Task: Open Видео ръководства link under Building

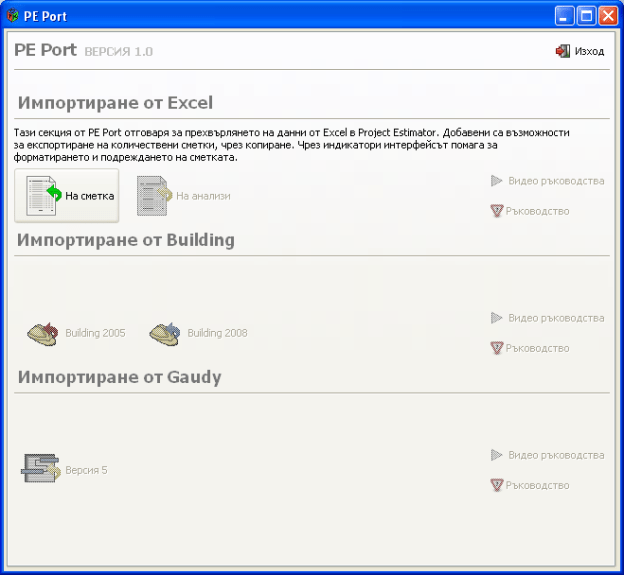Action: pyautogui.click(x=555, y=318)
